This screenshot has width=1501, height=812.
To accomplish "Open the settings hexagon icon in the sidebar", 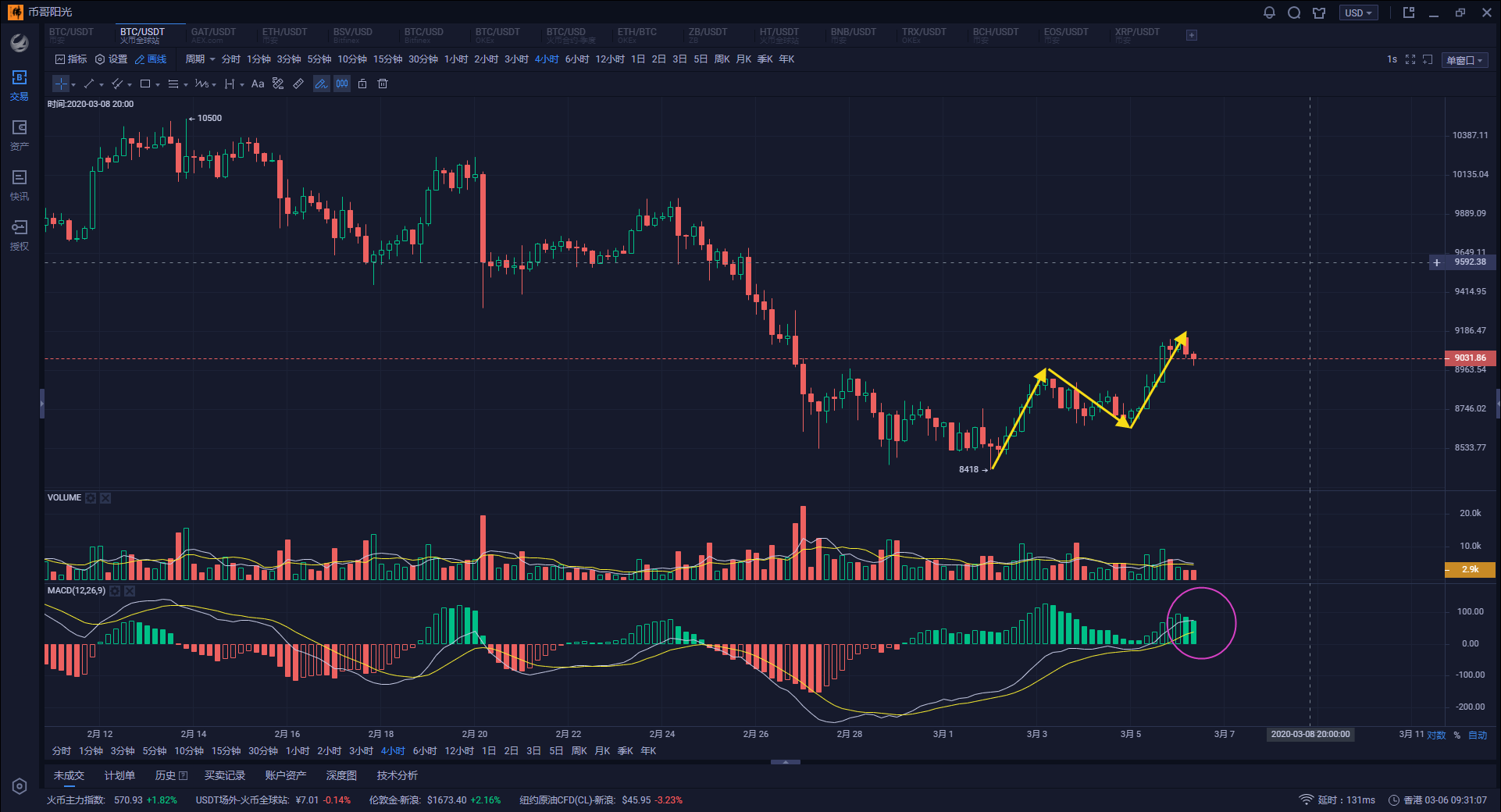I will click(20, 786).
